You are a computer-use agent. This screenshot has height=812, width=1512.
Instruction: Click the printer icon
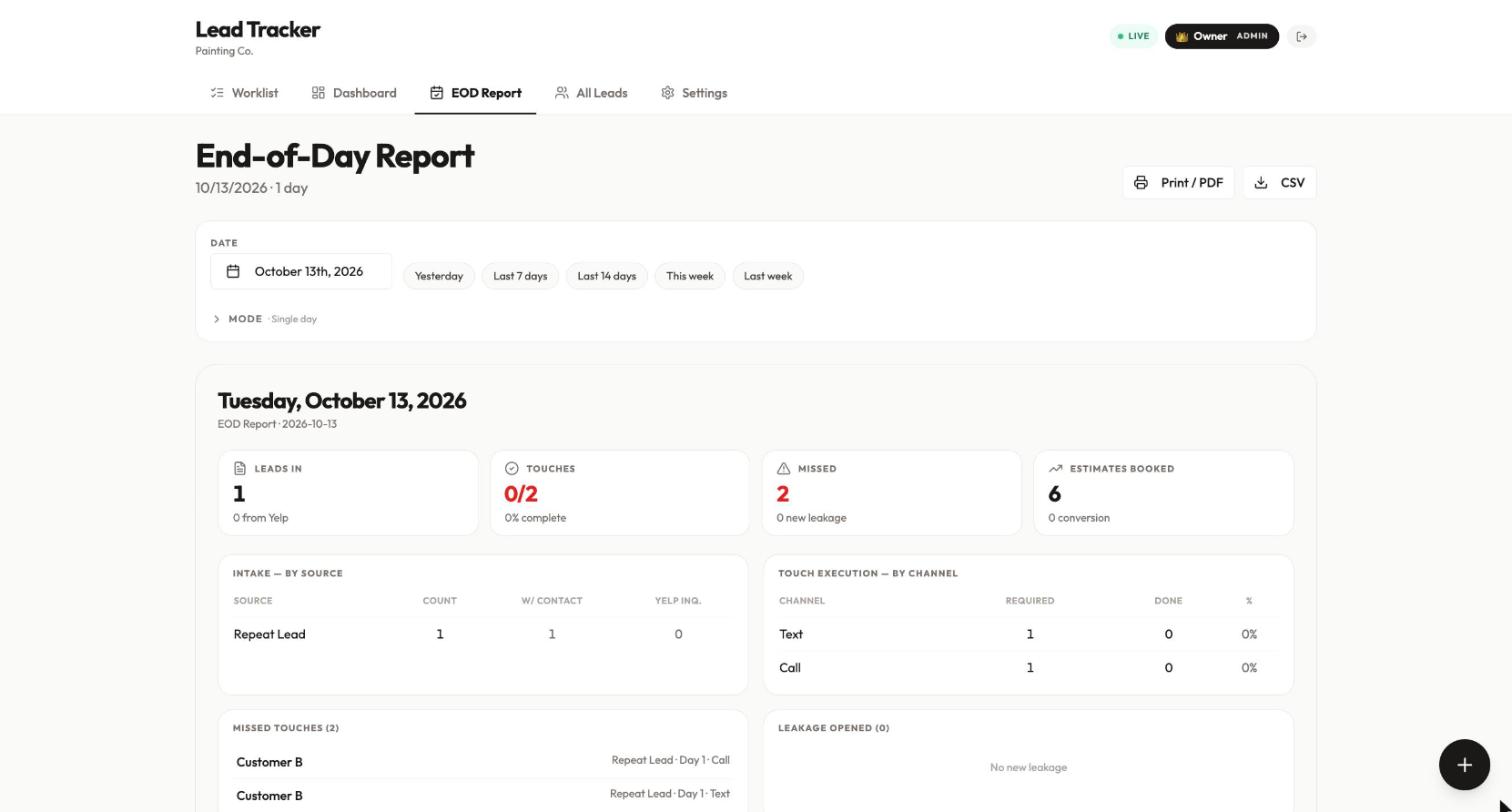[x=1141, y=183]
